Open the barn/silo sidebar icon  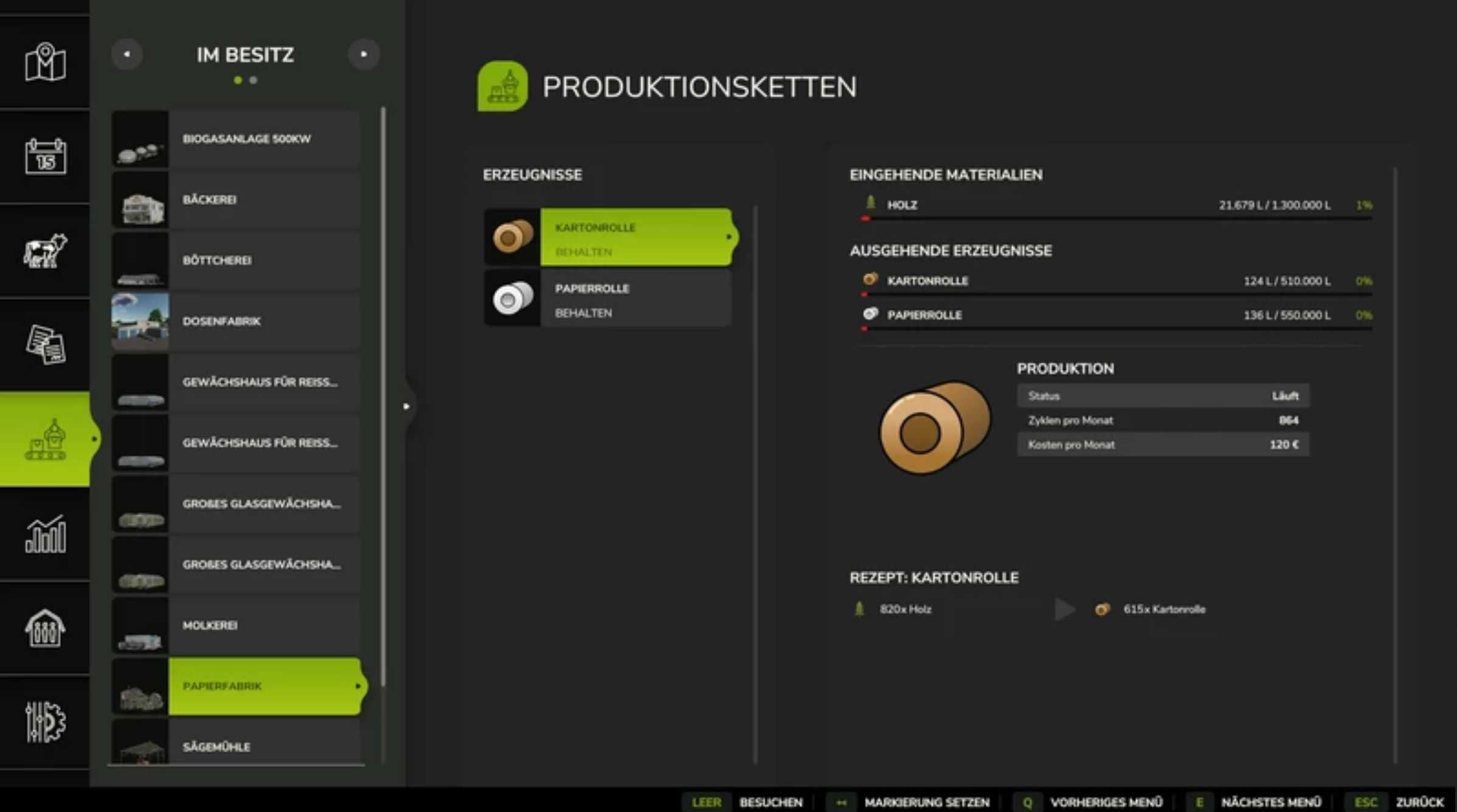[x=45, y=628]
